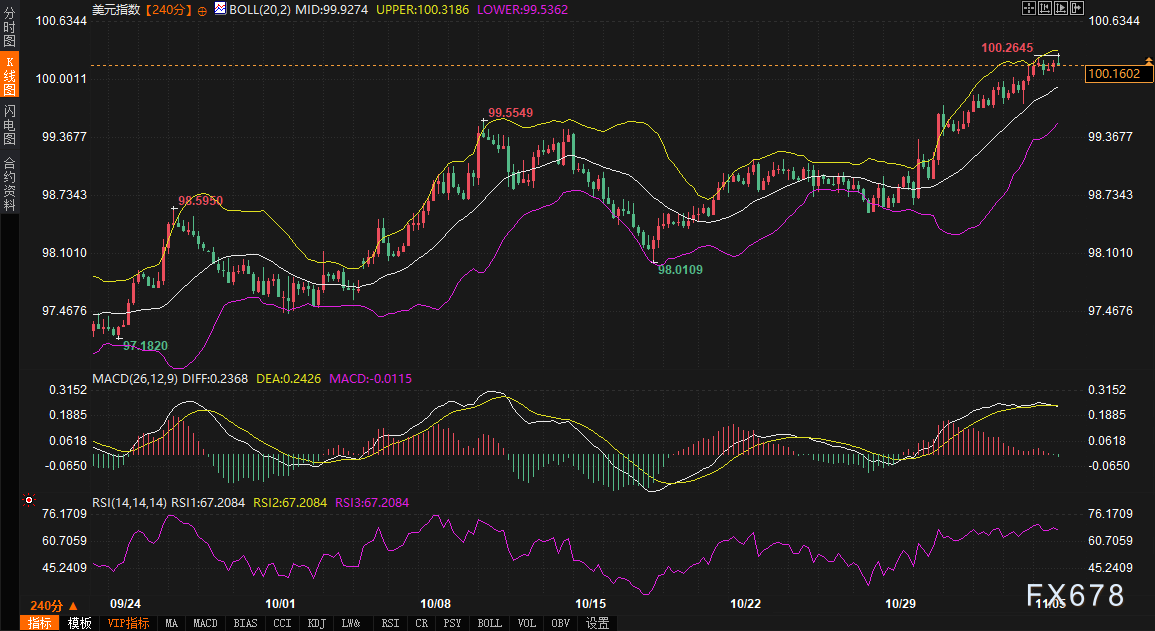Click the orange circled plus beside 240分
Screen dimensions: 1155x631
coord(203,9)
